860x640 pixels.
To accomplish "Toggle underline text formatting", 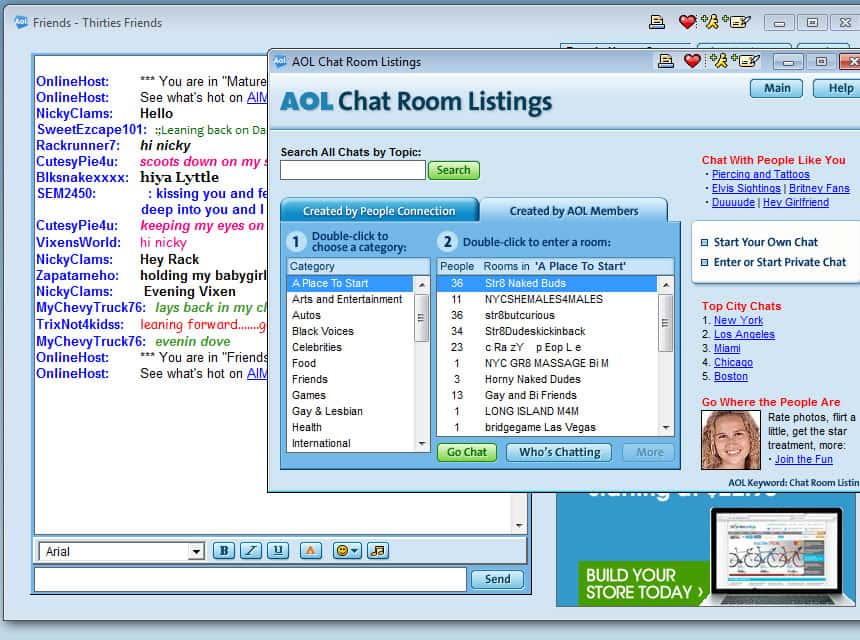I will tap(278, 550).
